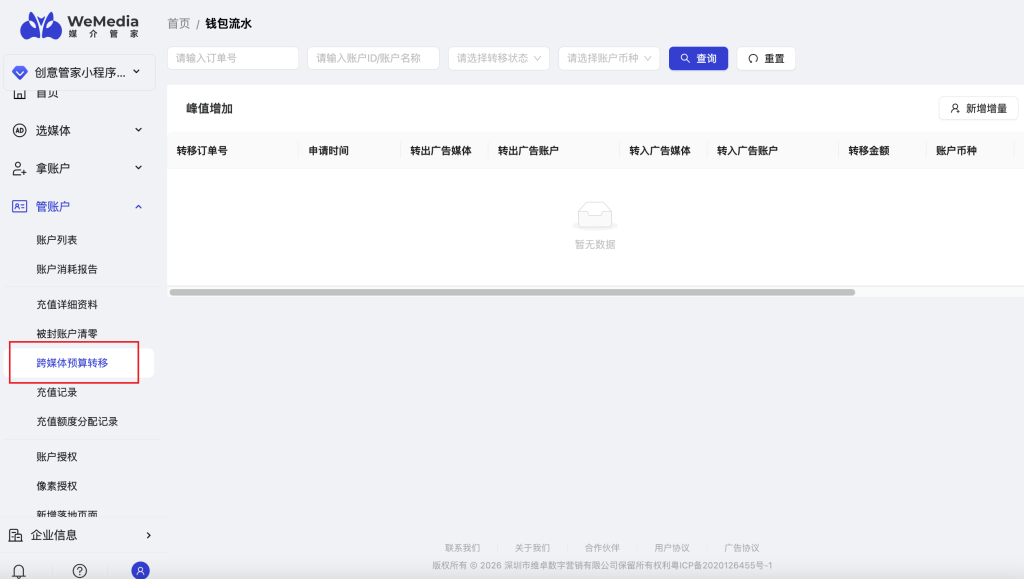Viewport: 1024px width, 579px height.
Task: Open the user profile avatar icon
Action: (141, 571)
